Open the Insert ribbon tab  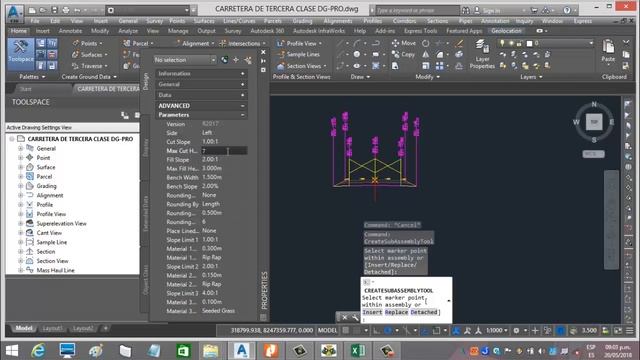[x=42, y=31]
